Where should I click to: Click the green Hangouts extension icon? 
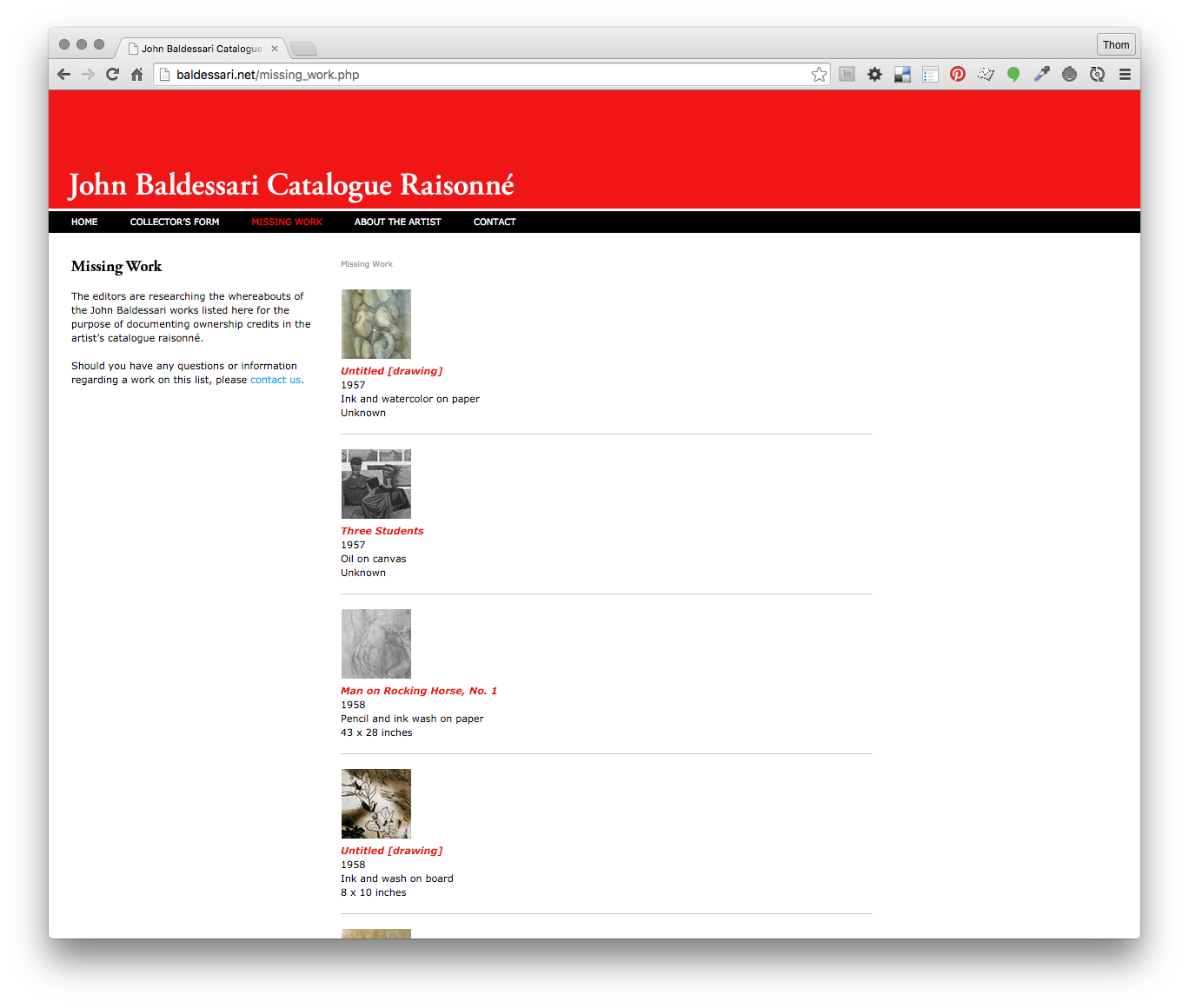pos(1013,75)
